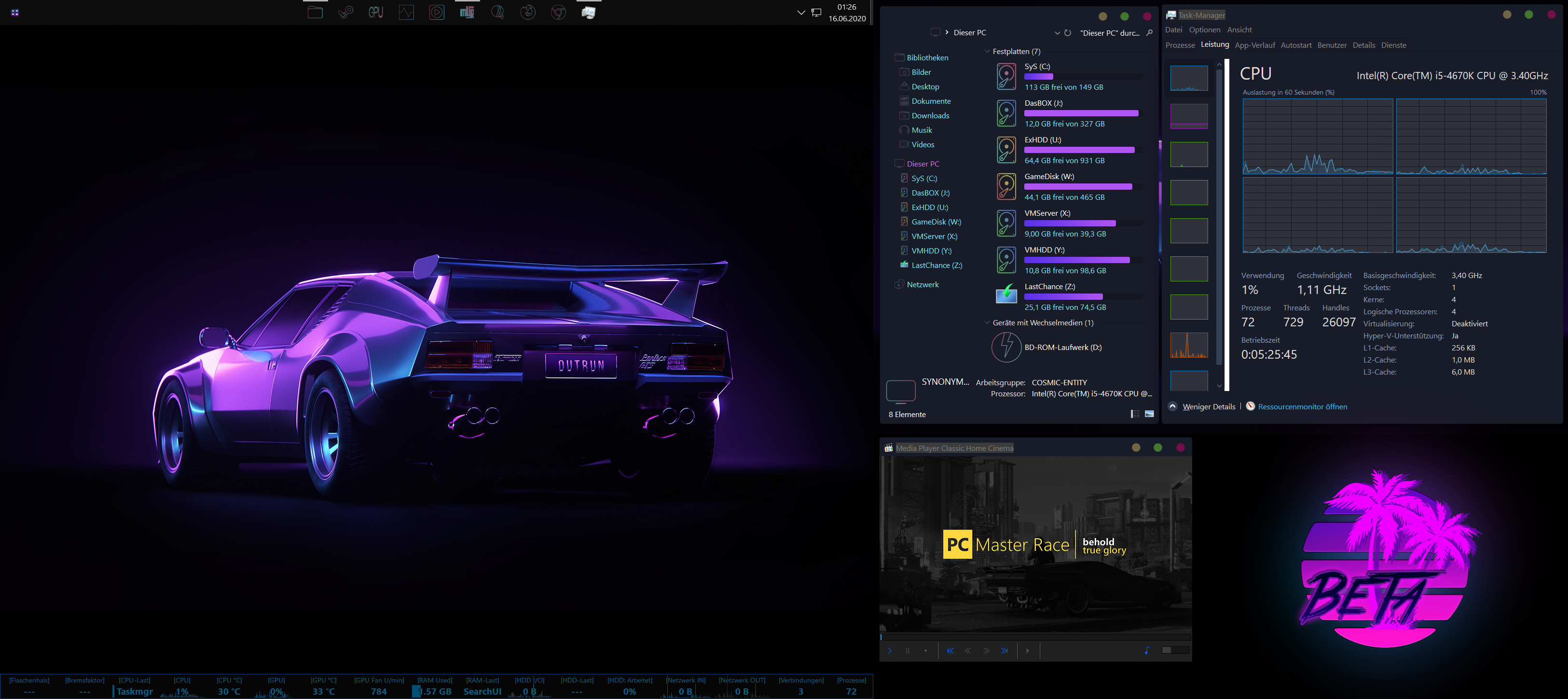Skip to next file in media player
Viewport: 1568px width, 699px height.
(x=1004, y=651)
